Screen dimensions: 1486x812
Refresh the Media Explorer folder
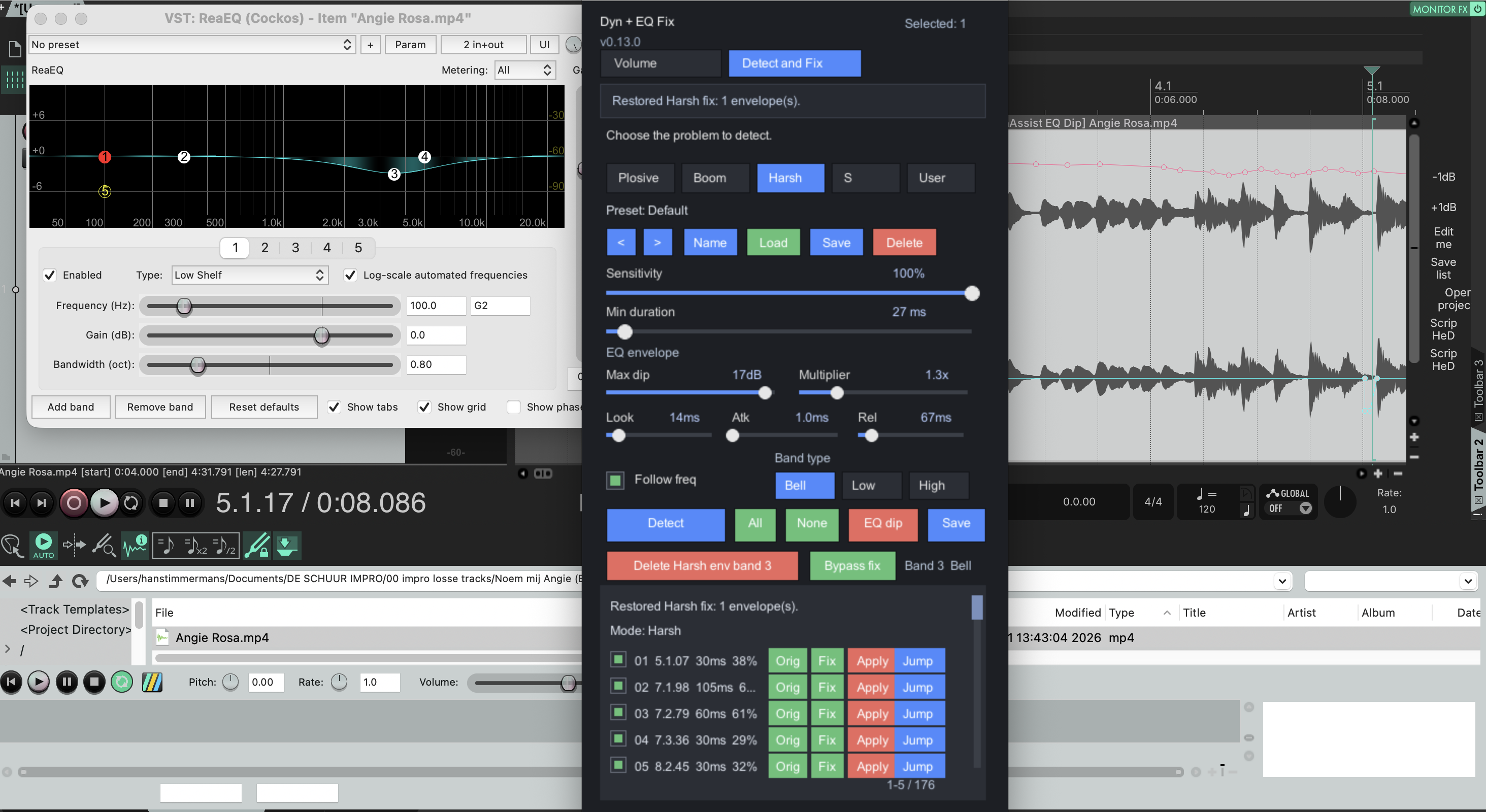pos(80,581)
